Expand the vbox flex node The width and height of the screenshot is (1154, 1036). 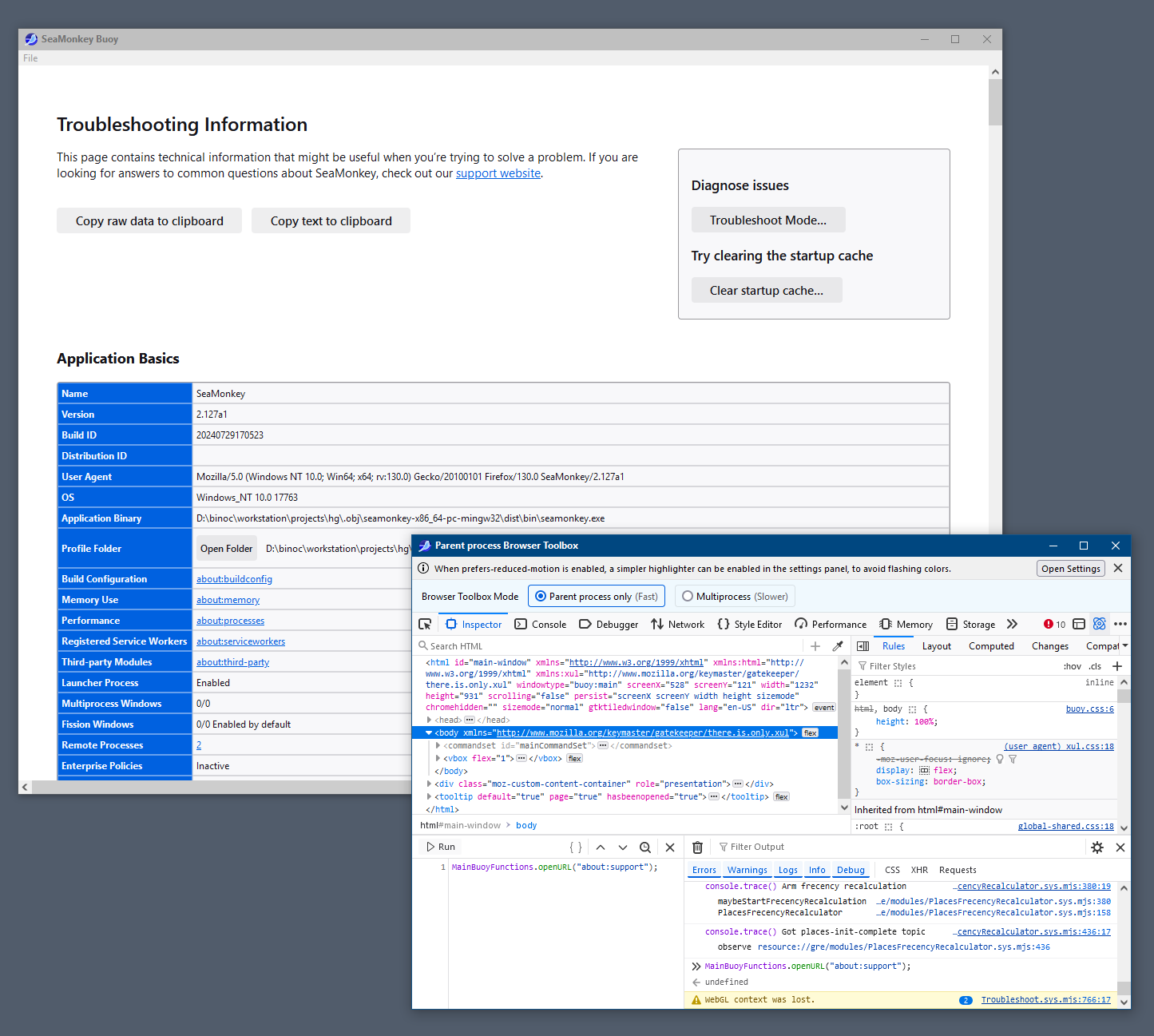(x=438, y=759)
